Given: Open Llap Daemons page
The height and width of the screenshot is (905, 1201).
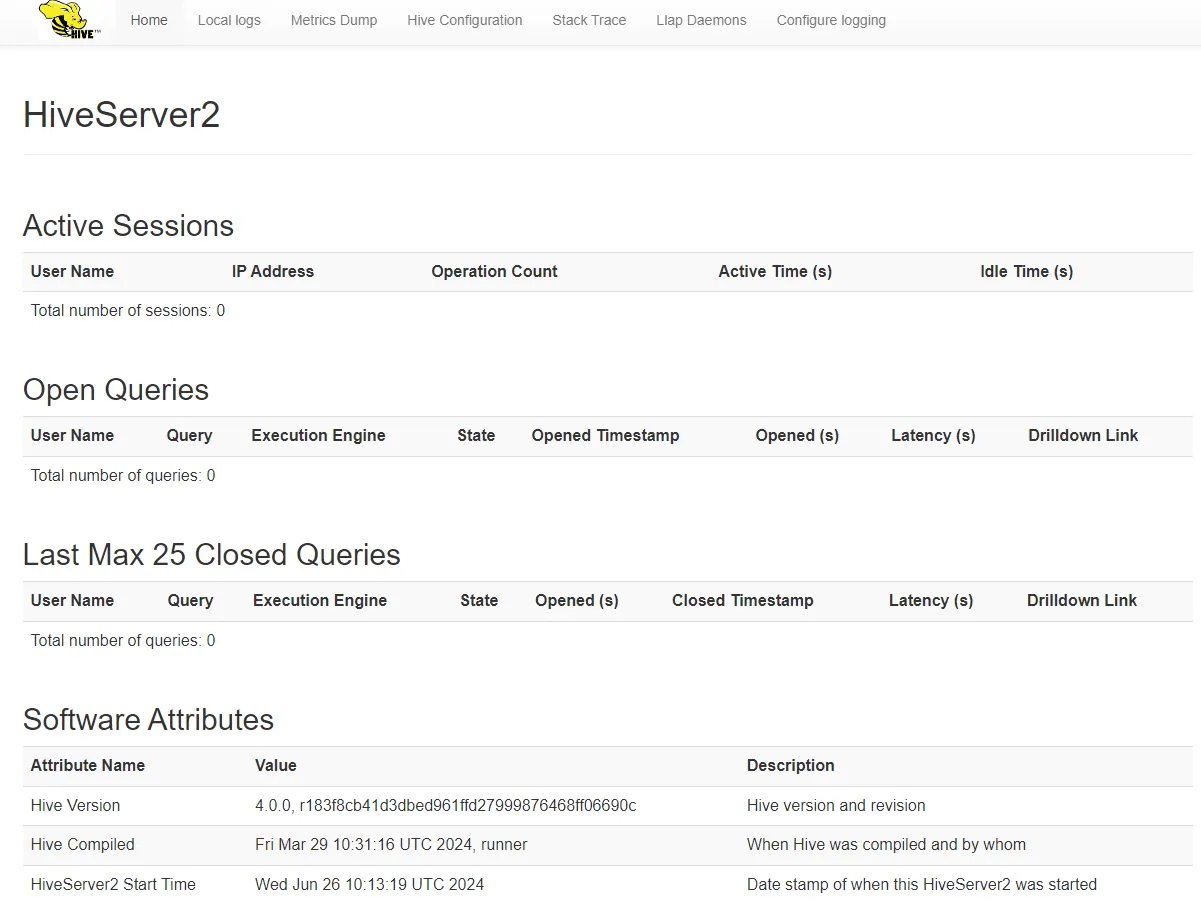Looking at the screenshot, I should 701,20.
